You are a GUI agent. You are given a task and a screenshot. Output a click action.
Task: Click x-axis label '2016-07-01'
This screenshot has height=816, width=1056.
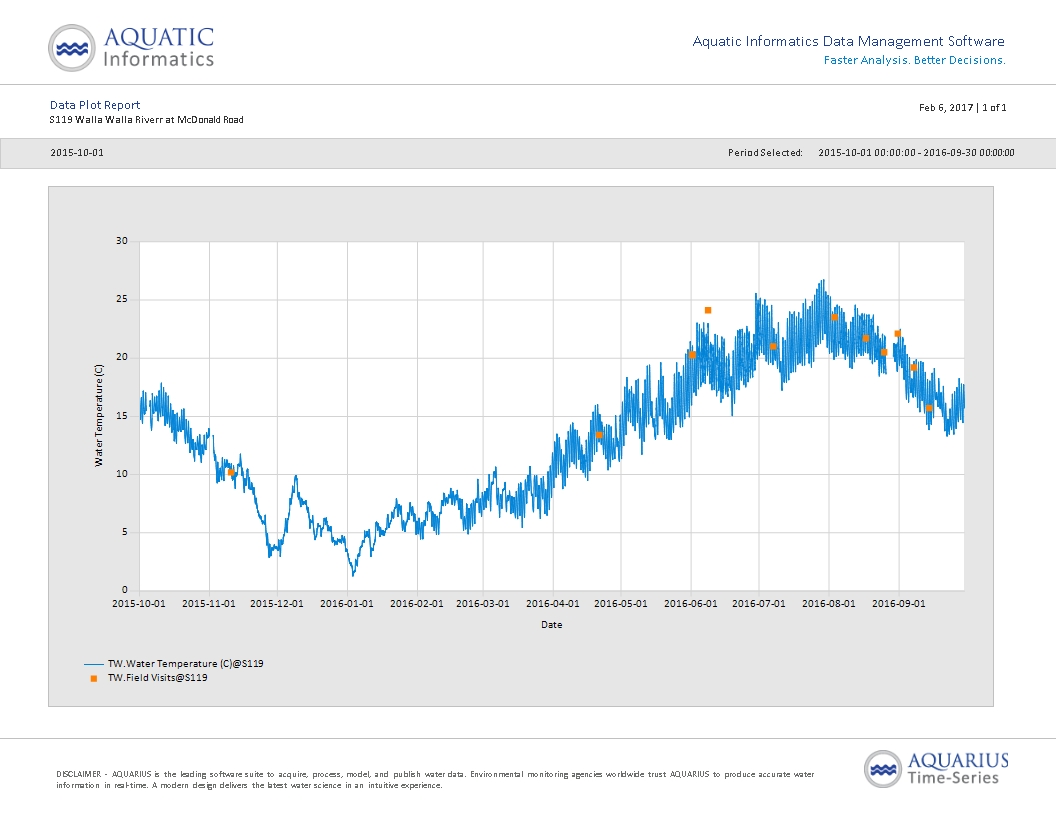pyautogui.click(x=759, y=604)
